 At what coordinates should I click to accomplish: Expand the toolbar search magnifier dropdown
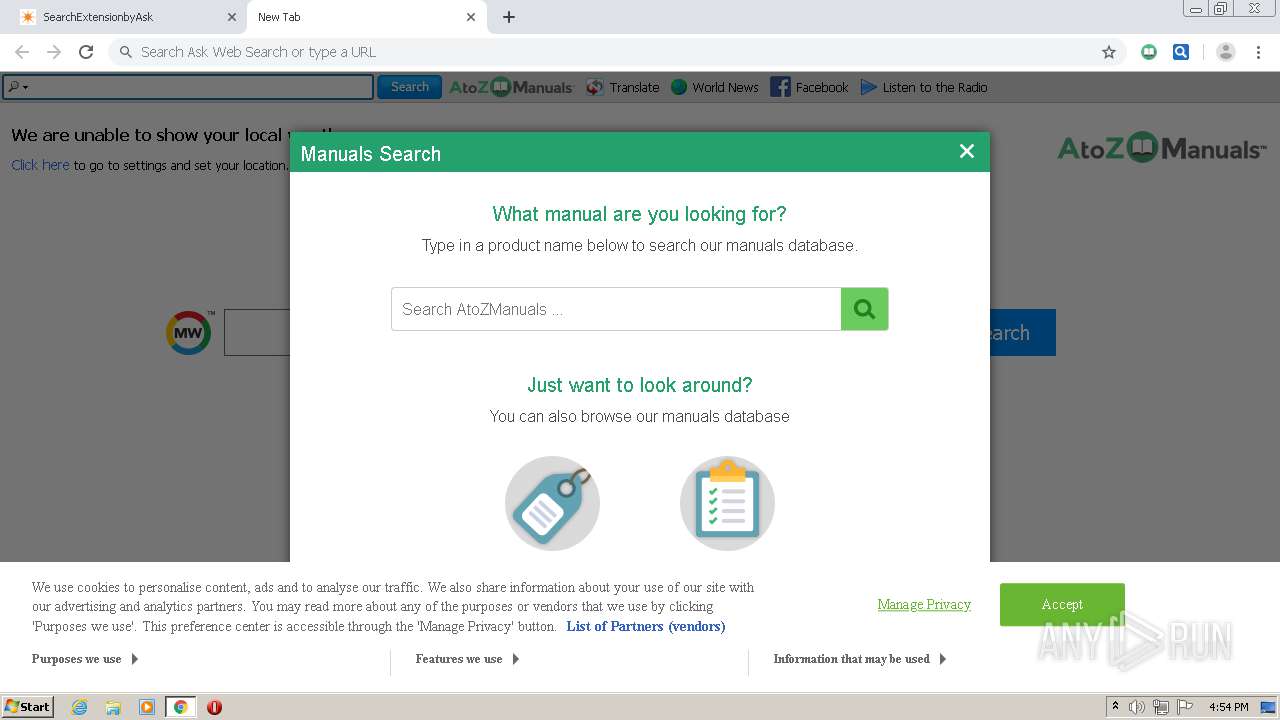(x=17, y=87)
